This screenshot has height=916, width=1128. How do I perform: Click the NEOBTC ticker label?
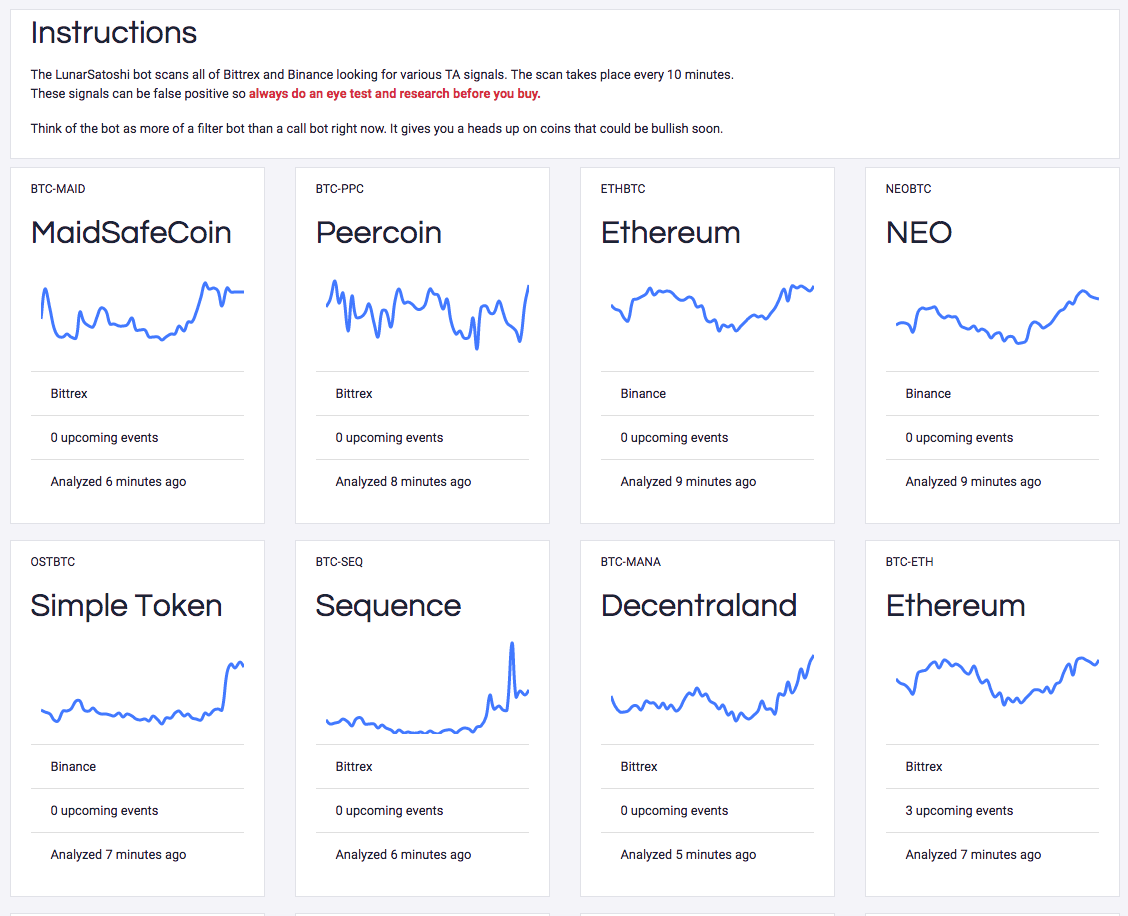click(908, 189)
